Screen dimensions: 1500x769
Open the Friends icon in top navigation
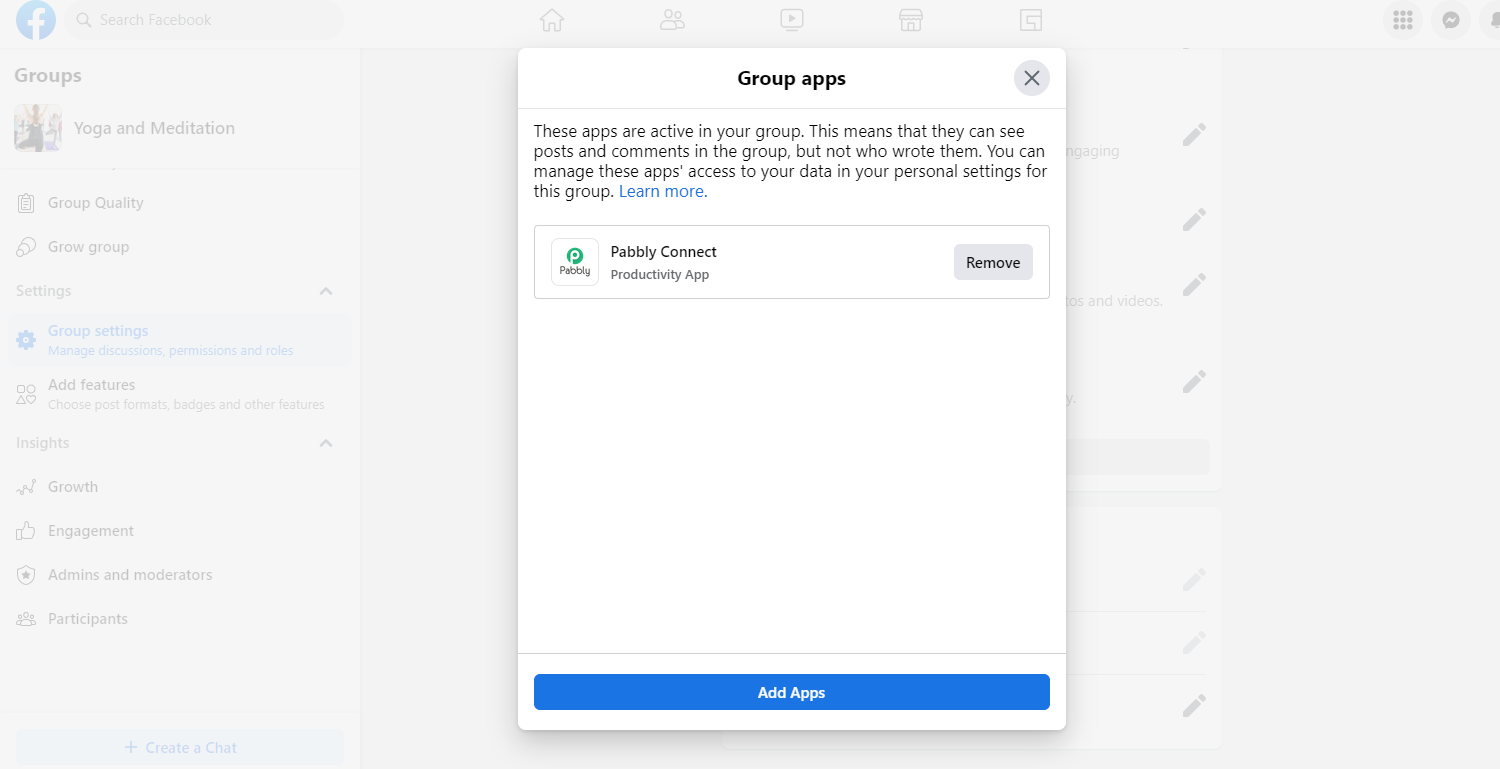[x=672, y=20]
